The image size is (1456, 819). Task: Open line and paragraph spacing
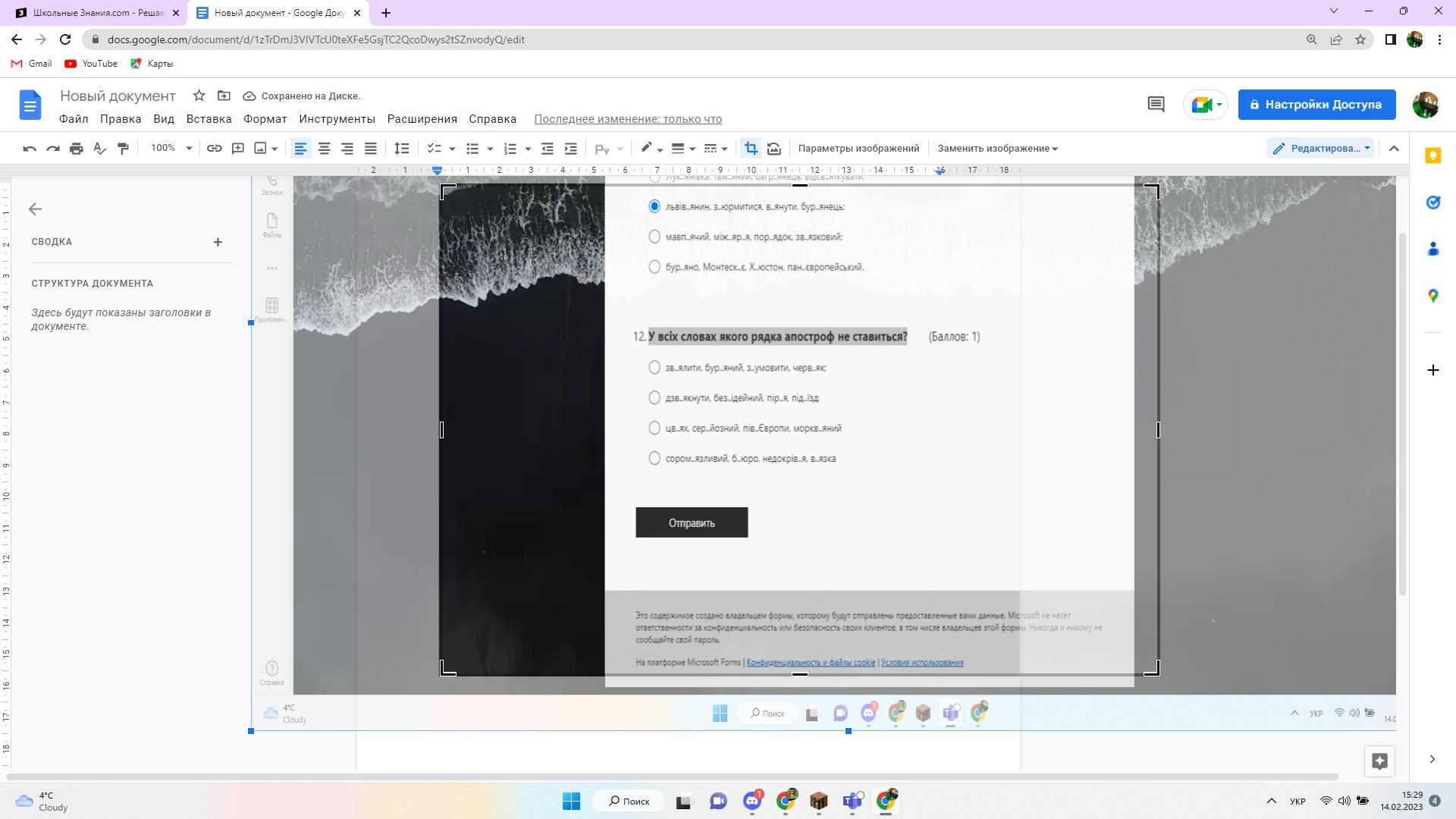point(402,149)
